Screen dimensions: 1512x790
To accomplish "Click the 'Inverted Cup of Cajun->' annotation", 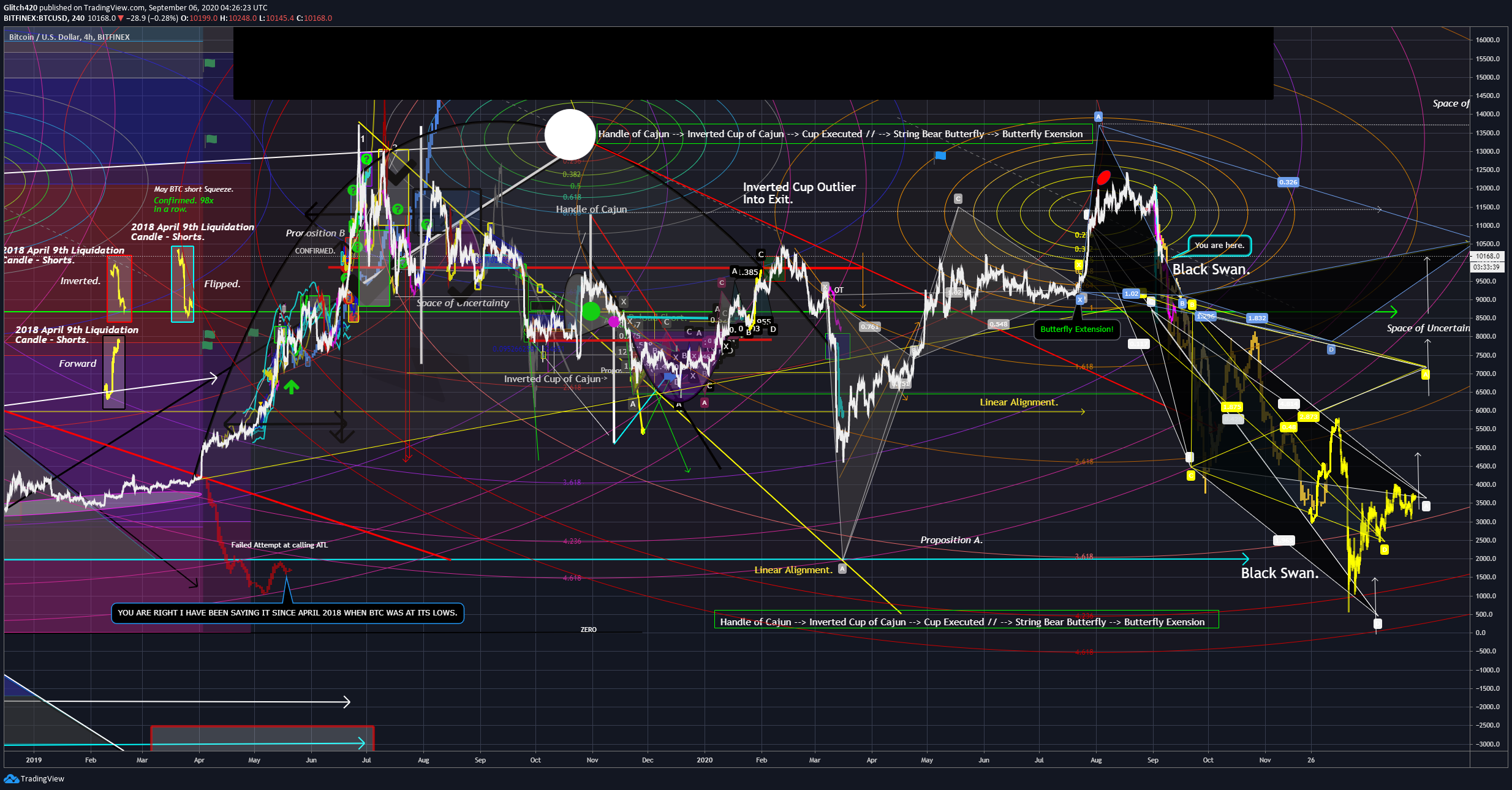I will (556, 378).
